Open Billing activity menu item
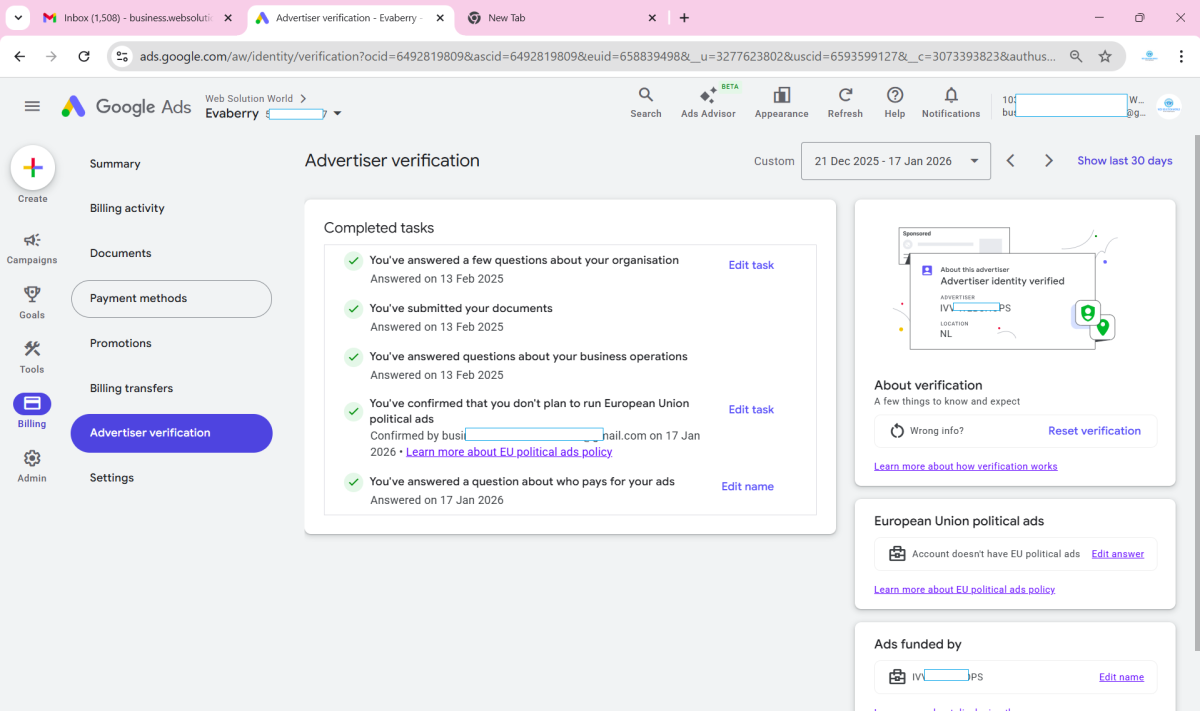 click(x=127, y=208)
